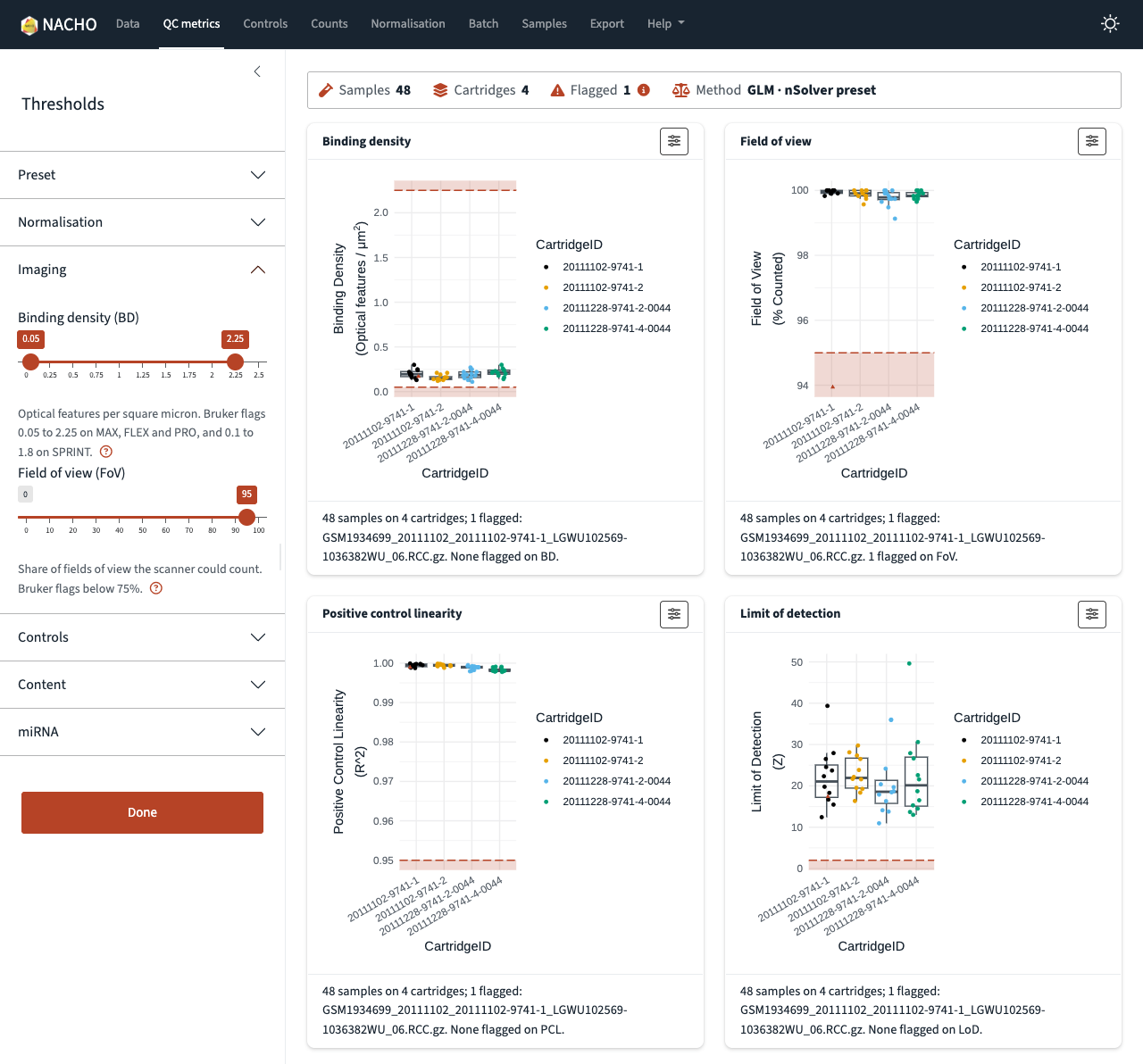Open Limit of detection plot settings icon

coord(1092,614)
